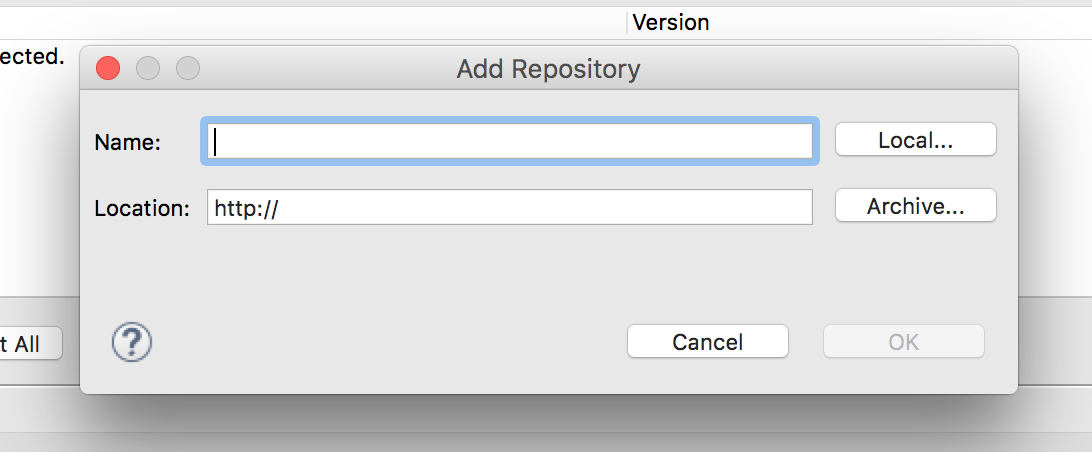Click into the Location field containing http://

(510, 207)
